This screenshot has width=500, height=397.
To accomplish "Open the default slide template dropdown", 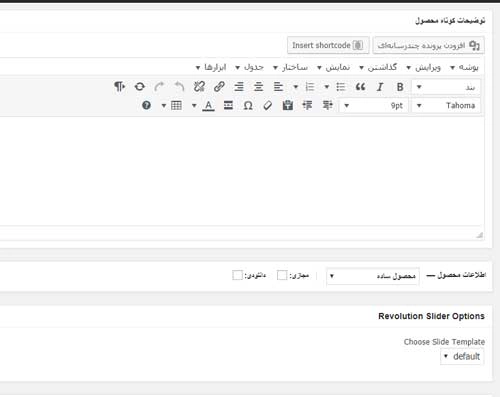I will (462, 356).
